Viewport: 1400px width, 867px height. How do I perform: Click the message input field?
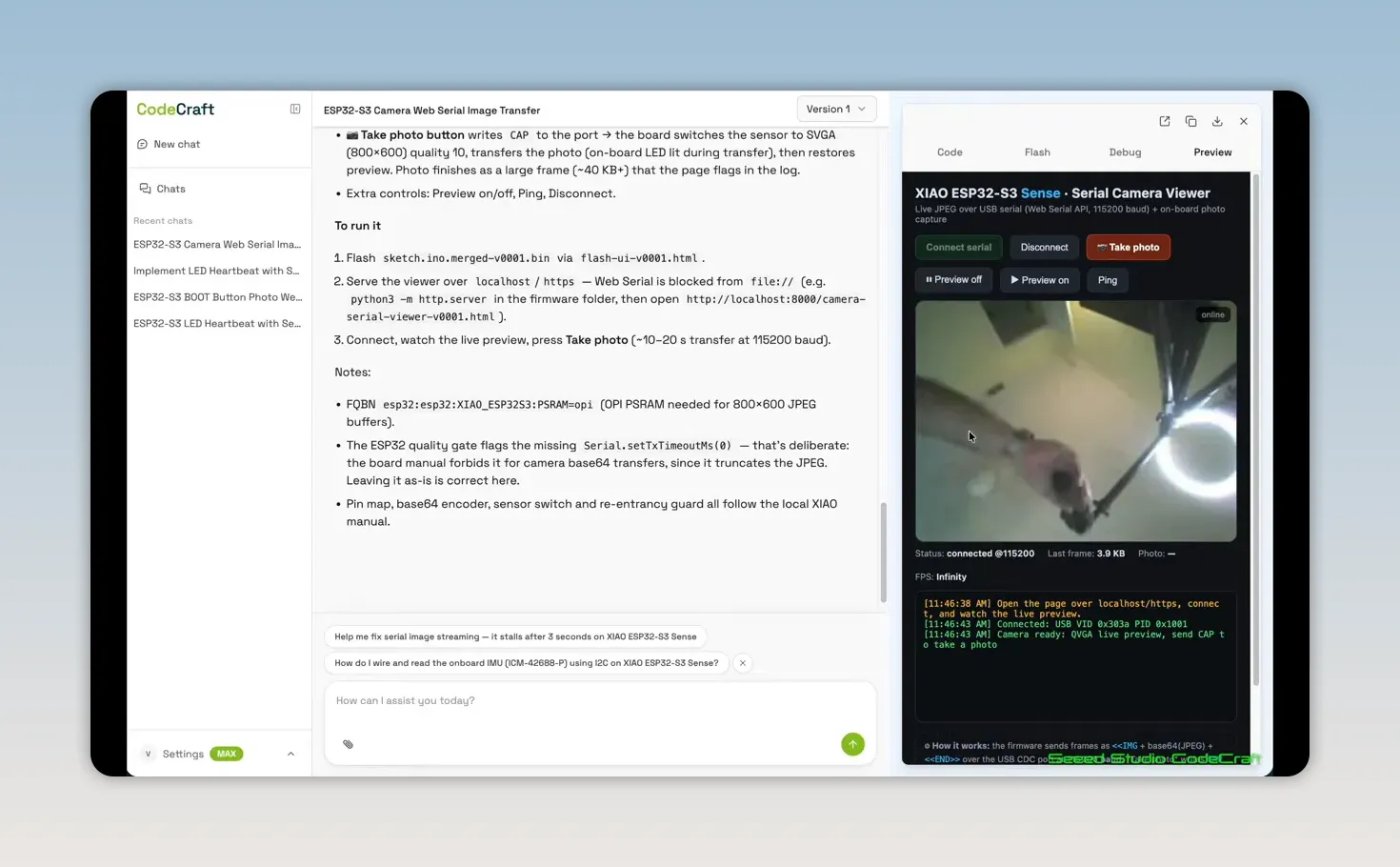click(x=600, y=701)
